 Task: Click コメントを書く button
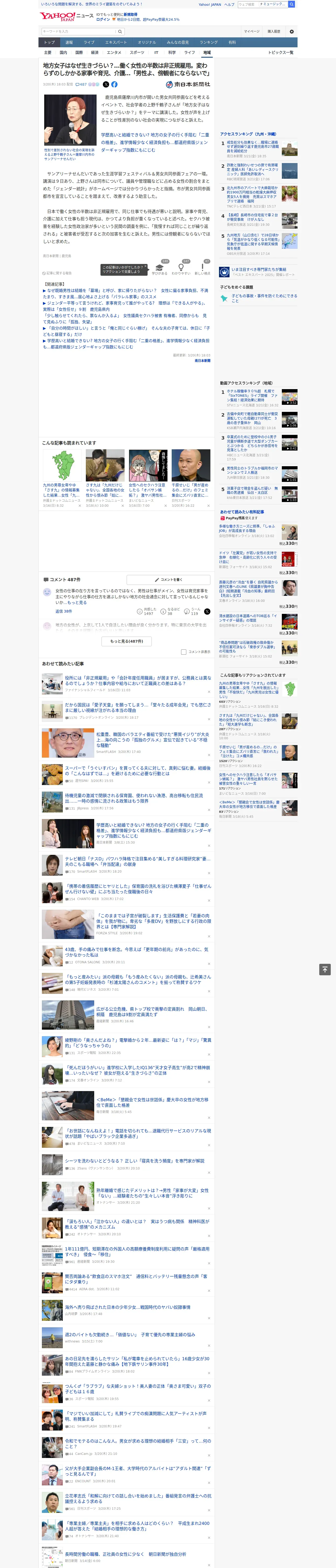[x=168, y=579]
